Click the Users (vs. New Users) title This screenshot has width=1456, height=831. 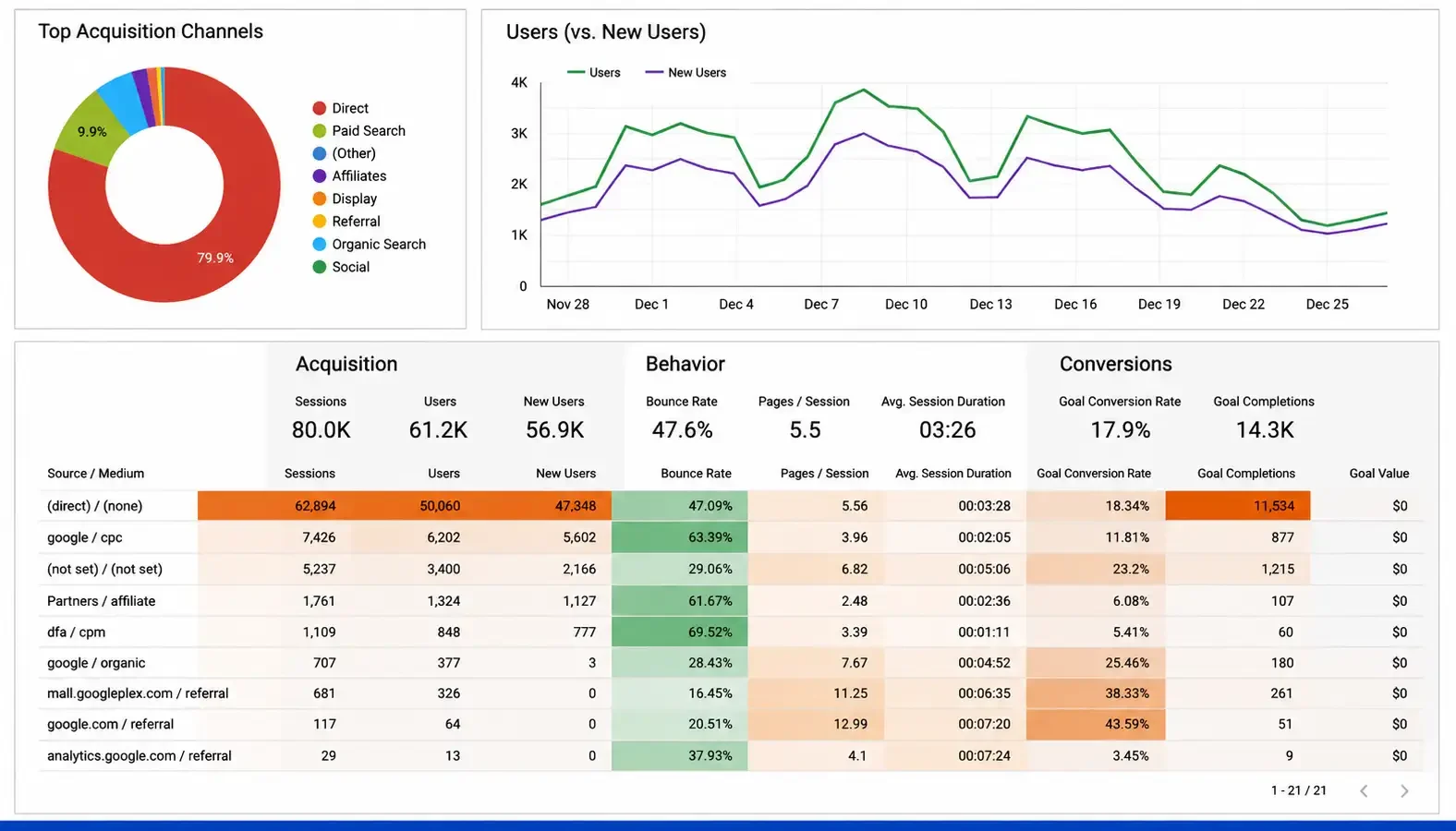(x=606, y=32)
